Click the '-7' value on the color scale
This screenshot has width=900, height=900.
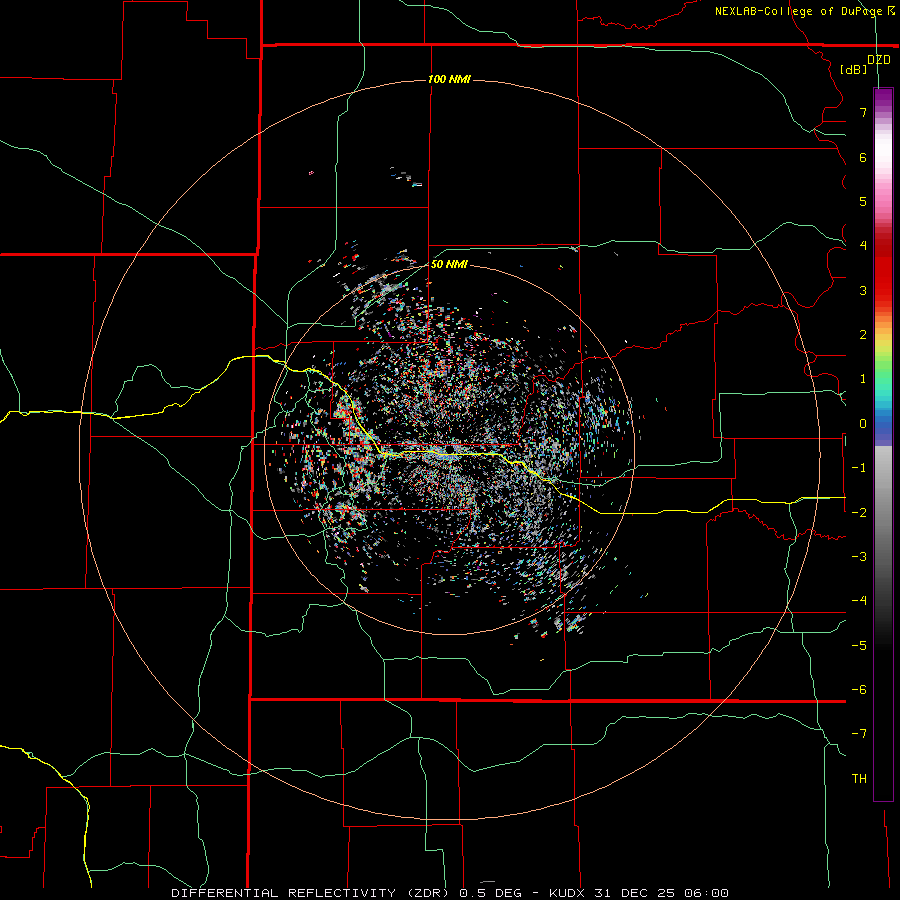pyautogui.click(x=859, y=734)
